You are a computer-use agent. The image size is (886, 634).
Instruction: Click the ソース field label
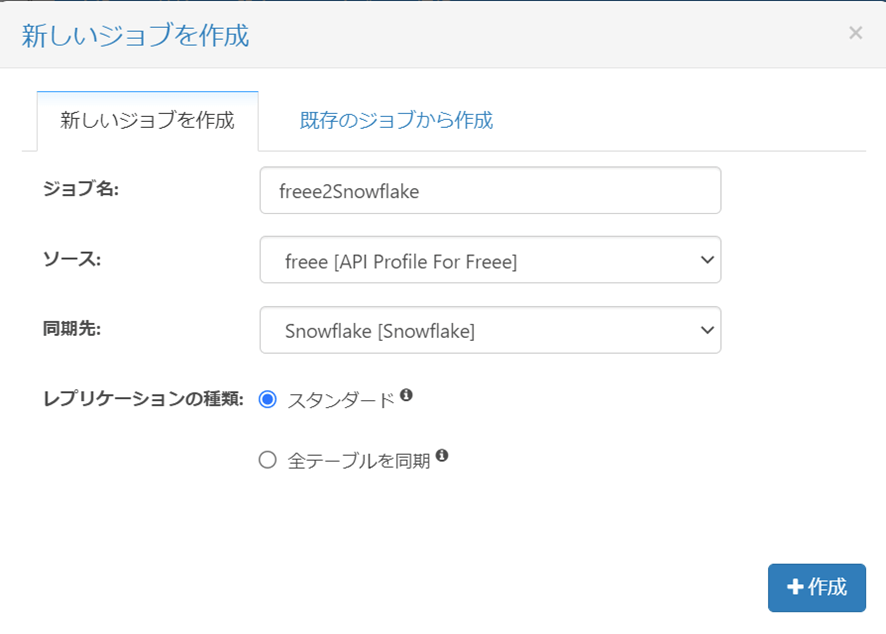click(73, 258)
